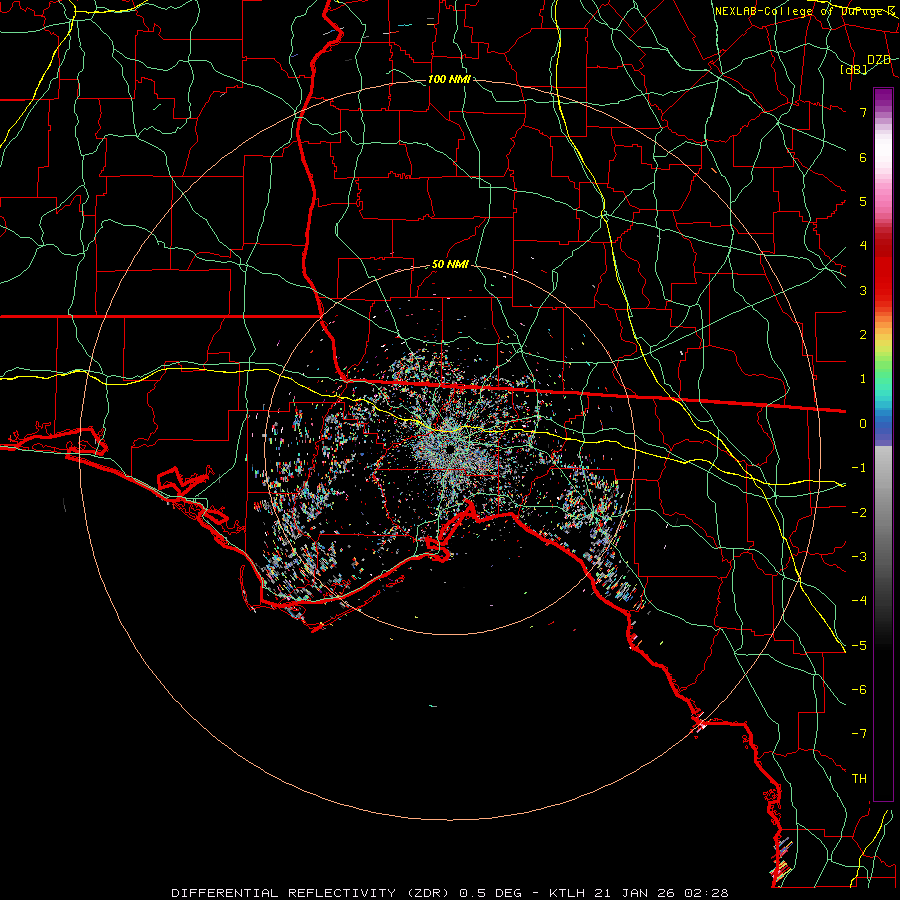Screen dimensions: 900x900
Task: Click the '50 NMI' range ring label
Action: [x=450, y=265]
